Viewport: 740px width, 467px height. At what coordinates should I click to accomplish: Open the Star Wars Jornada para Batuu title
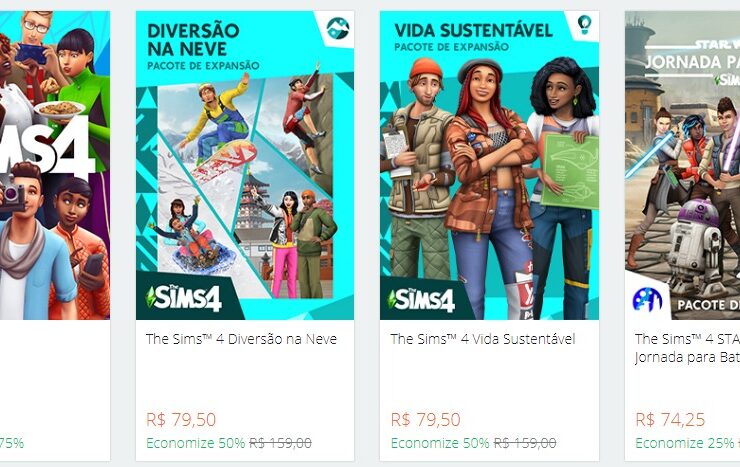pos(687,348)
